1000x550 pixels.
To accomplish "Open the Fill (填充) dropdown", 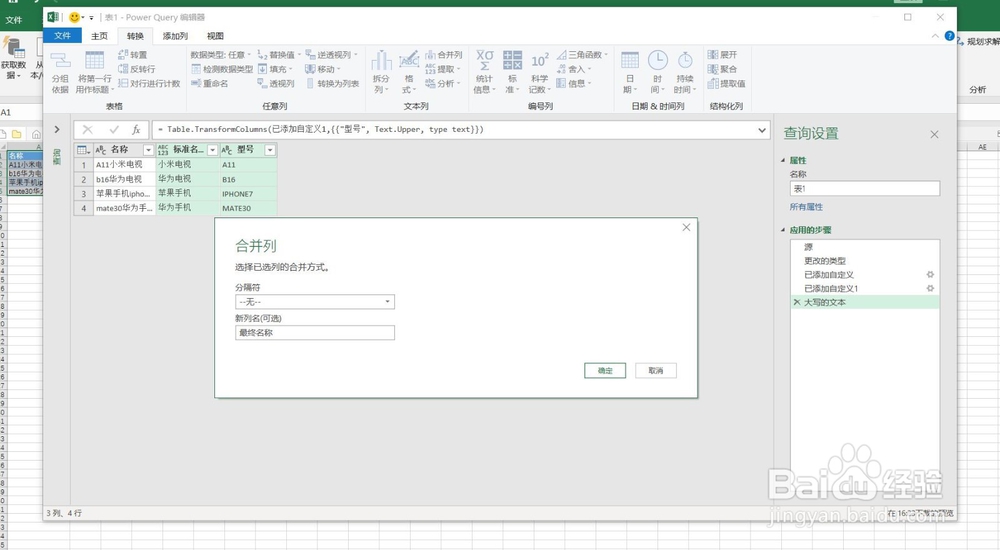I will point(276,69).
